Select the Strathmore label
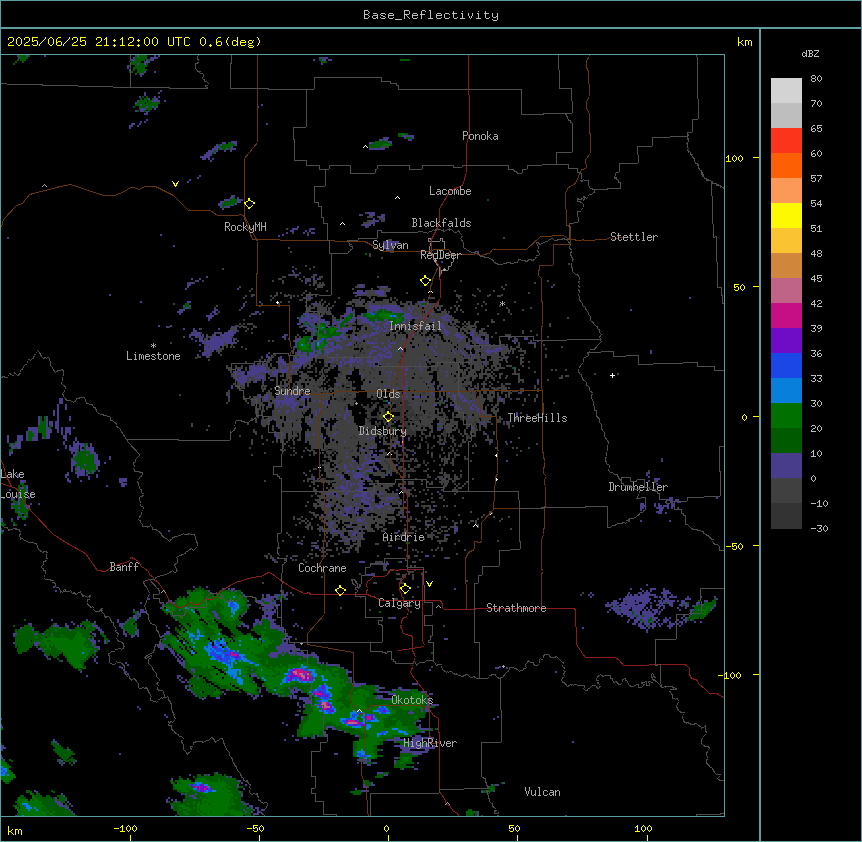Viewport: 862px width, 842px height. point(516,608)
